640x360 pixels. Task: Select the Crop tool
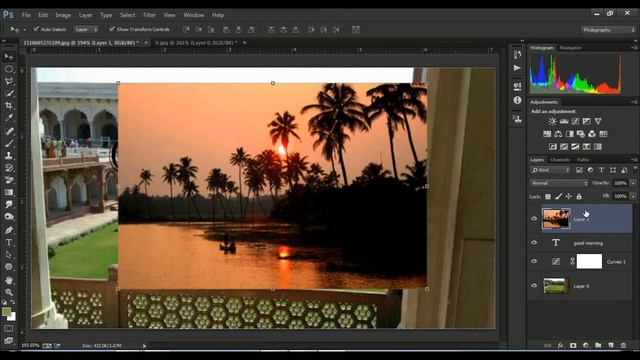click(9, 106)
